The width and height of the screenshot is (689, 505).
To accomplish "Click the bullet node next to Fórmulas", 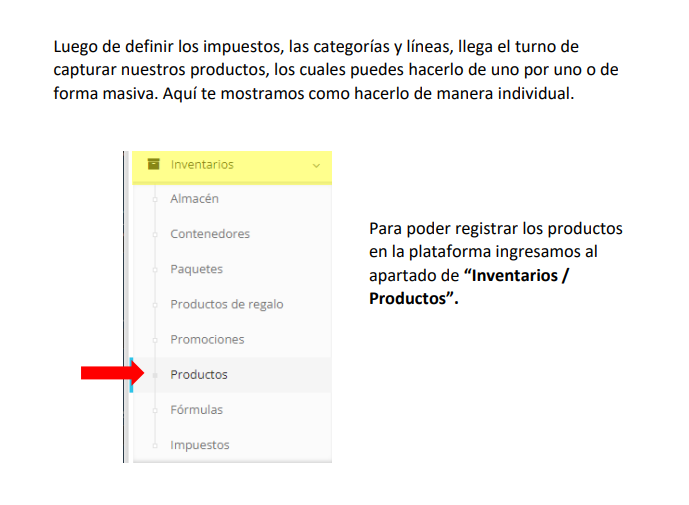I will (x=155, y=410).
